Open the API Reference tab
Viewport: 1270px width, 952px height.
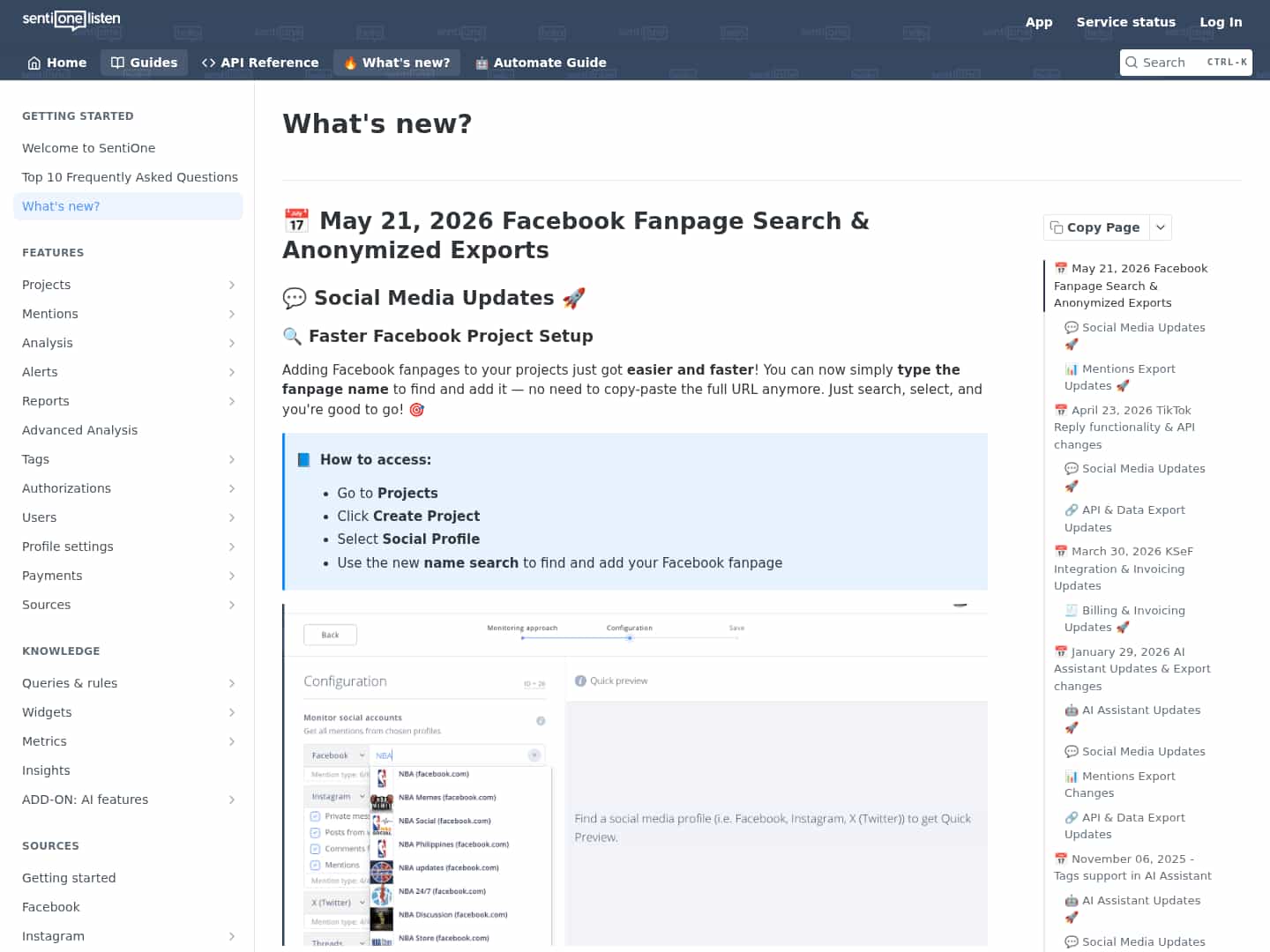point(260,63)
